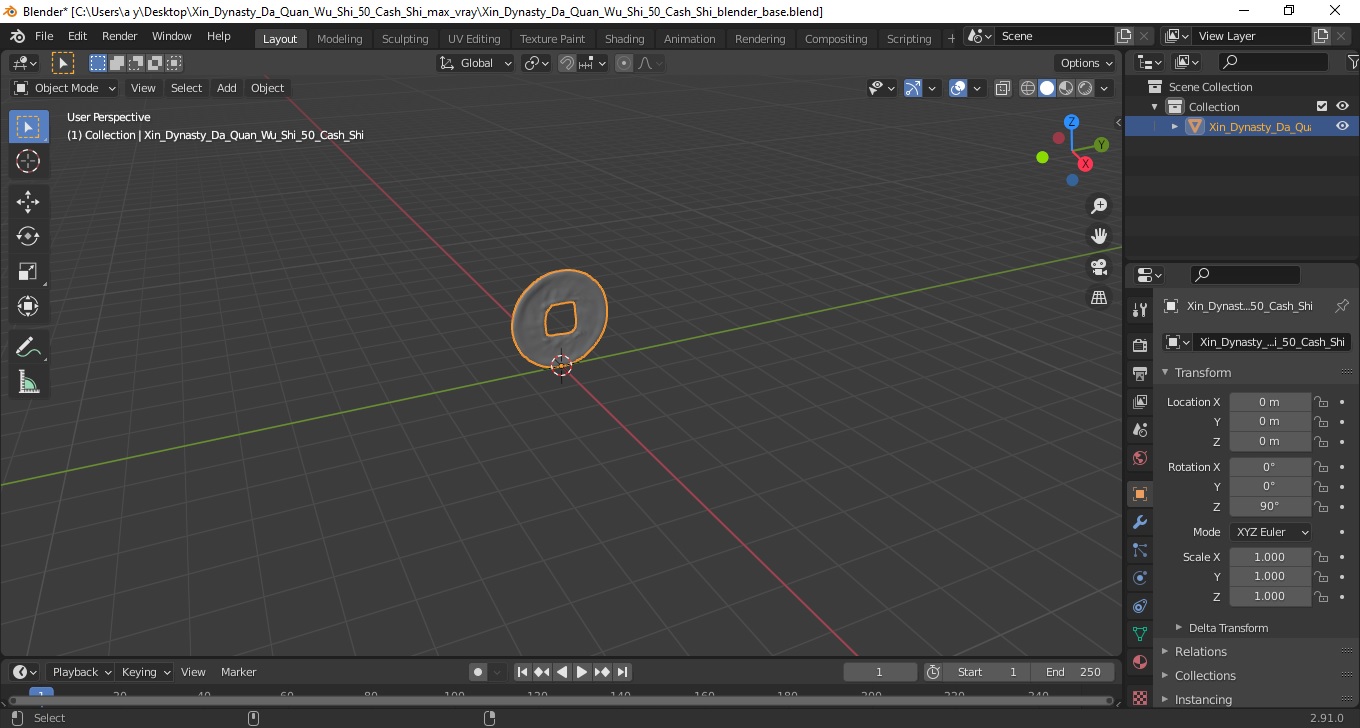
Task: Click the zoom view magnifier icon
Action: pyautogui.click(x=1099, y=205)
